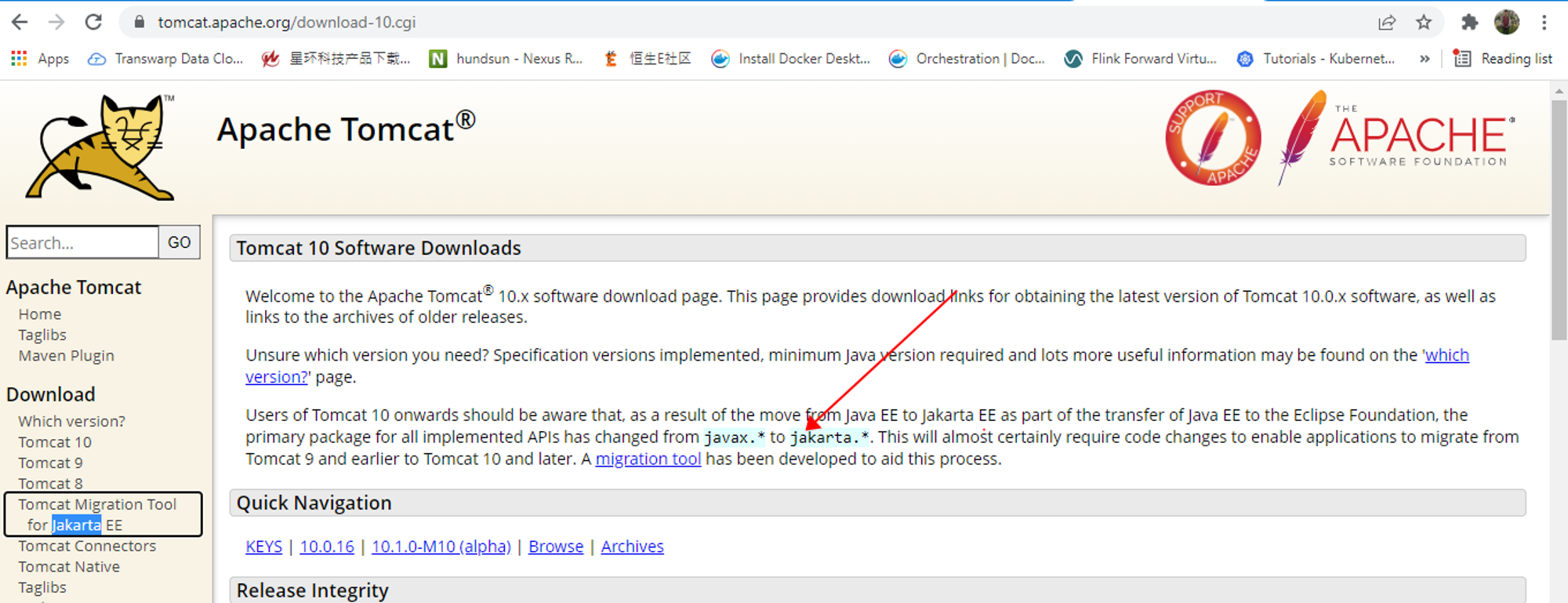Open the Browse link
The height and width of the screenshot is (603, 1568).
[x=556, y=547]
